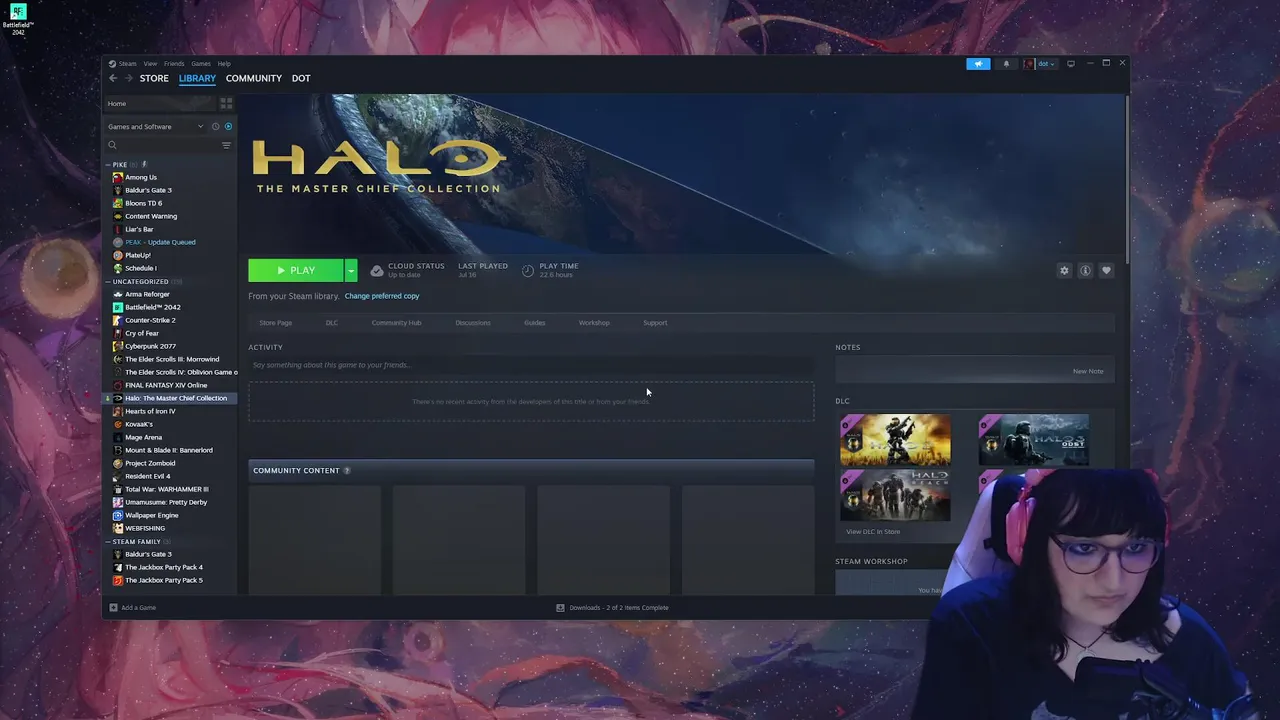Click the Change preferred copy link
Viewport: 1280px width, 720px height.
click(x=382, y=296)
